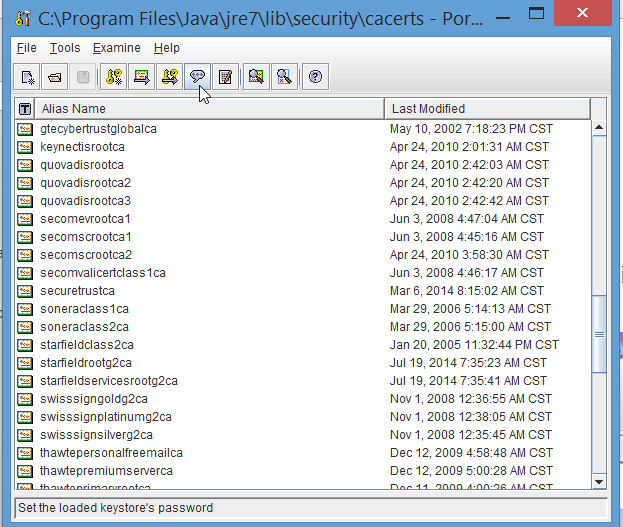Select the secomscrootca1 alias entry
623x527 pixels.
coord(86,237)
